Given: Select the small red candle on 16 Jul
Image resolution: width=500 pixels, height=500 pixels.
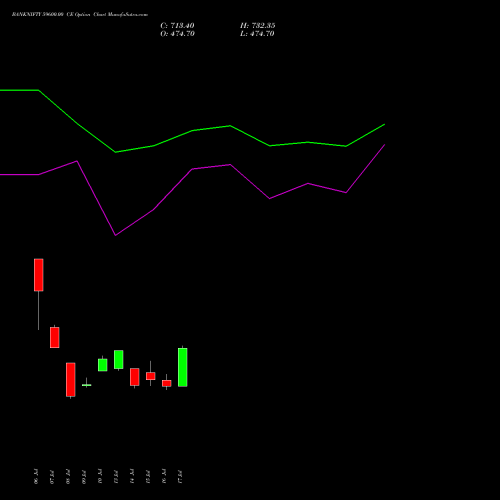Looking at the screenshot, I should click(x=167, y=383).
